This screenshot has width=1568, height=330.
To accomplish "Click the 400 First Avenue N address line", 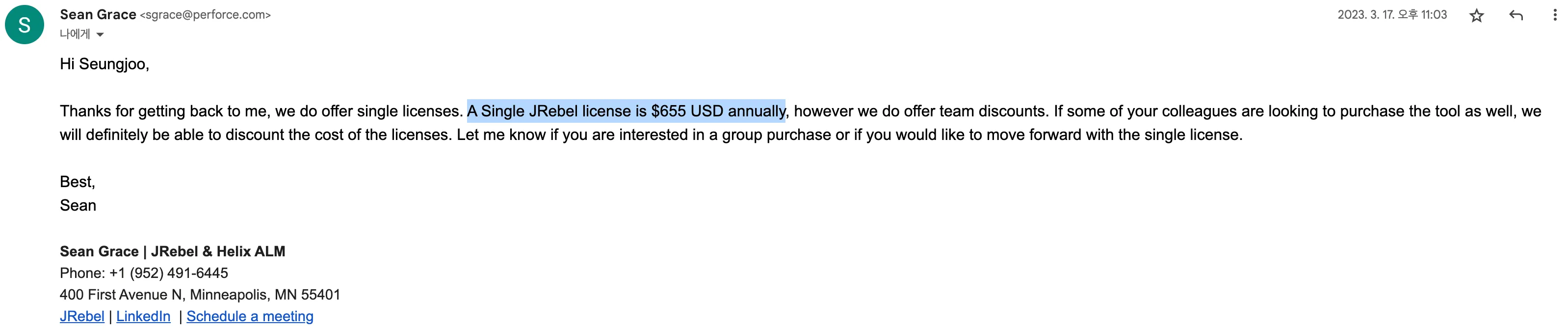I will coord(200,295).
